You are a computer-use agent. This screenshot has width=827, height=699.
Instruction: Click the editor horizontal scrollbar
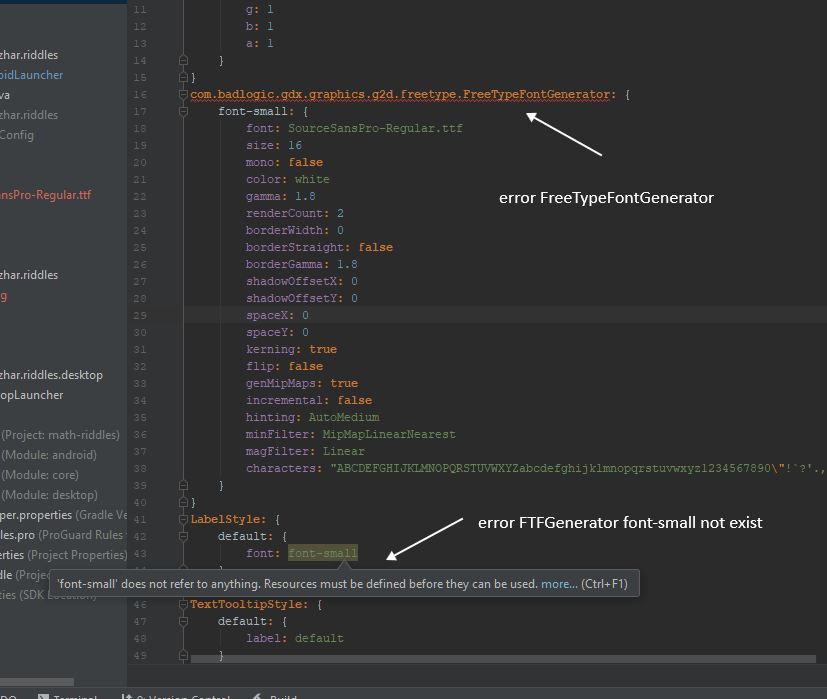point(503,659)
